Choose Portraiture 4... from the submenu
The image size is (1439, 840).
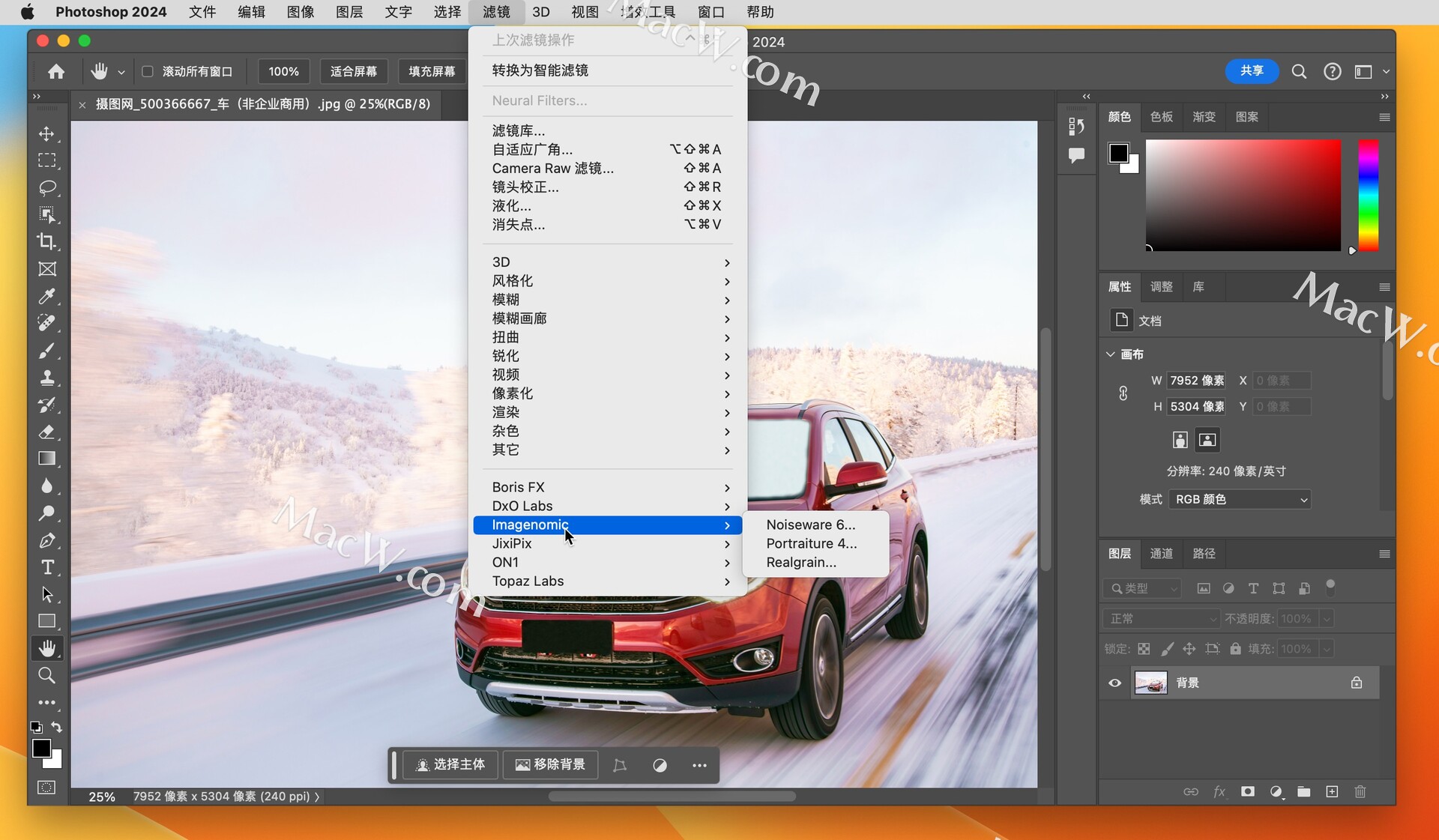point(811,543)
